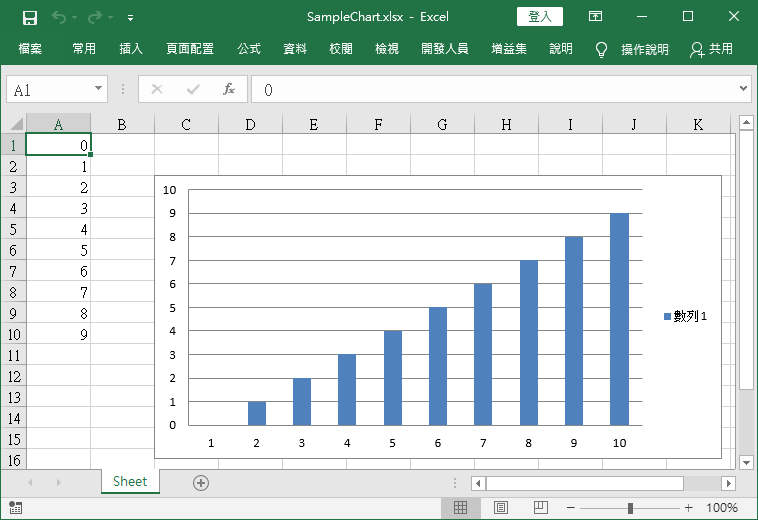Expand the formula bar chevron

(743, 89)
